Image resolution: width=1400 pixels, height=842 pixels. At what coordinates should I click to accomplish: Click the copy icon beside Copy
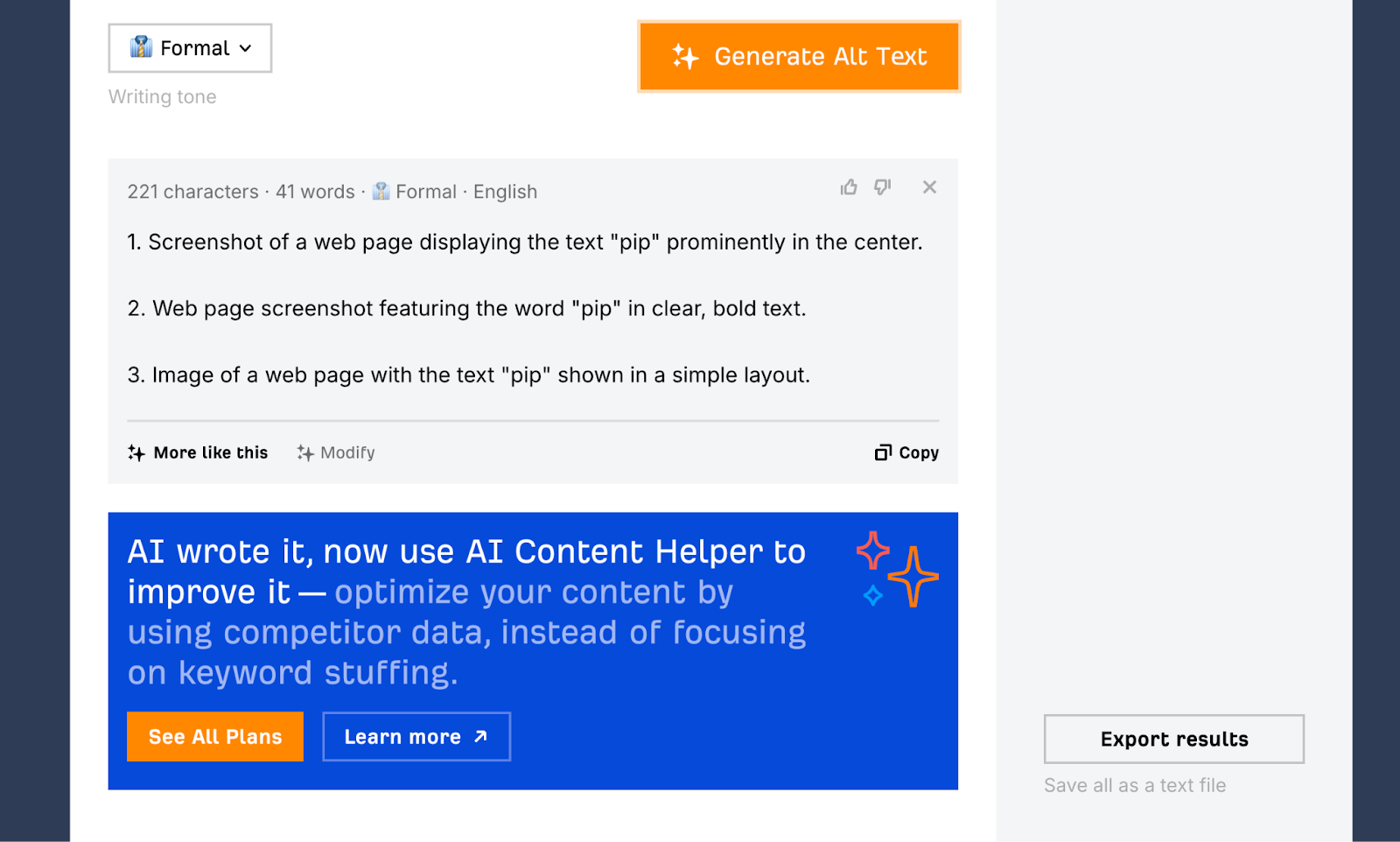pyautogui.click(x=883, y=453)
